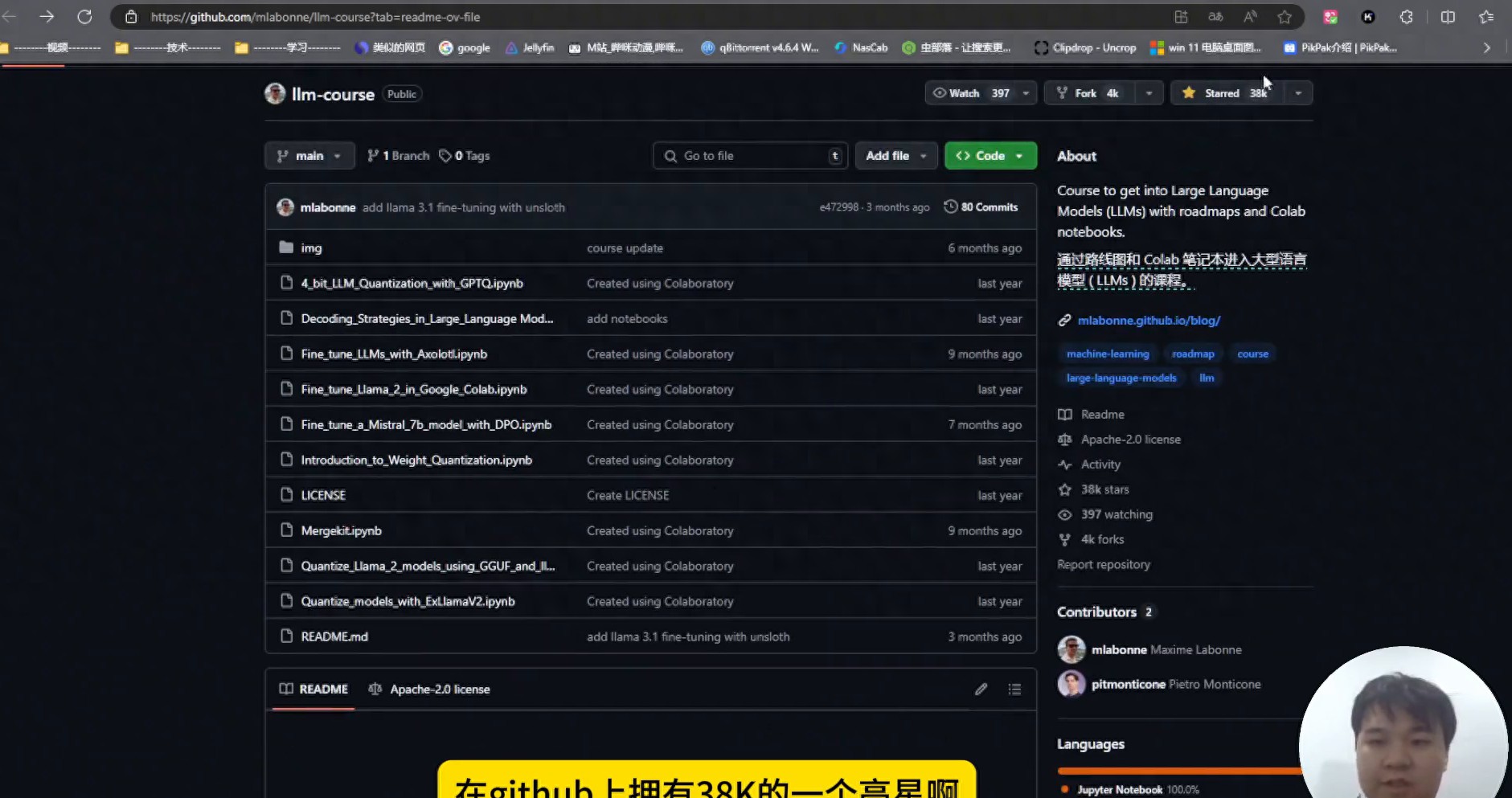This screenshot has height=798, width=1512.
Task: Click the Go to file search box
Action: [750, 156]
